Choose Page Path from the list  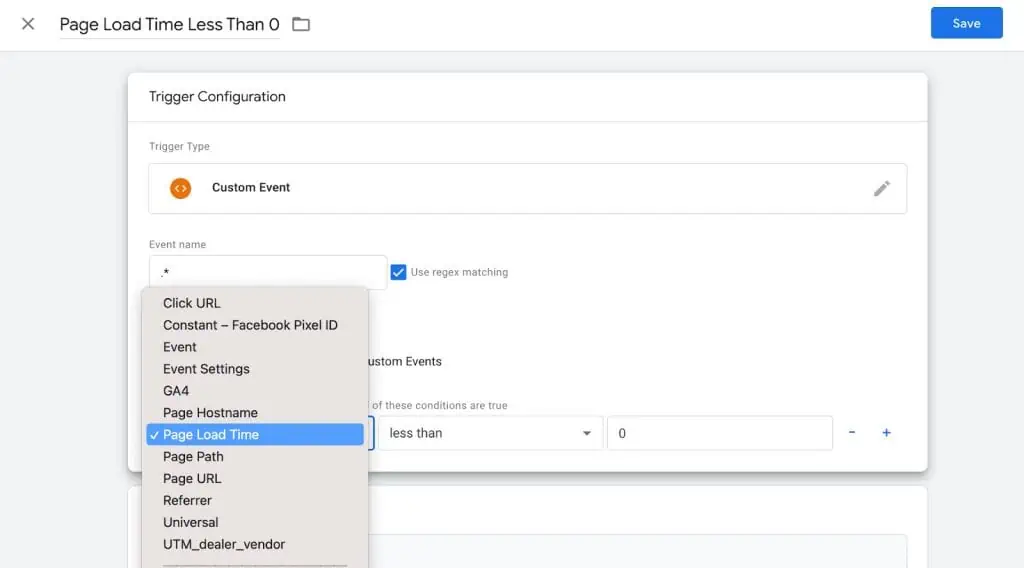193,457
